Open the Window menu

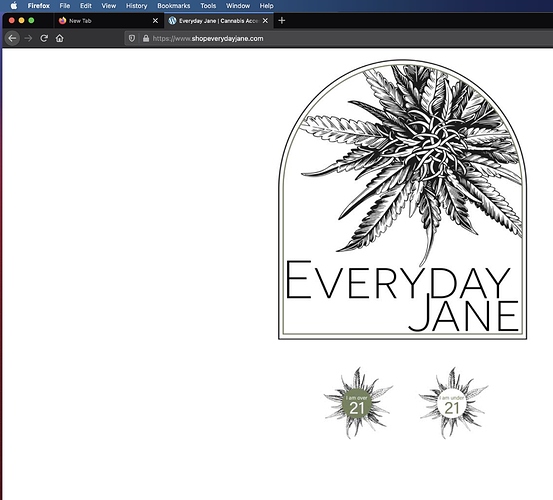[x=238, y=6]
